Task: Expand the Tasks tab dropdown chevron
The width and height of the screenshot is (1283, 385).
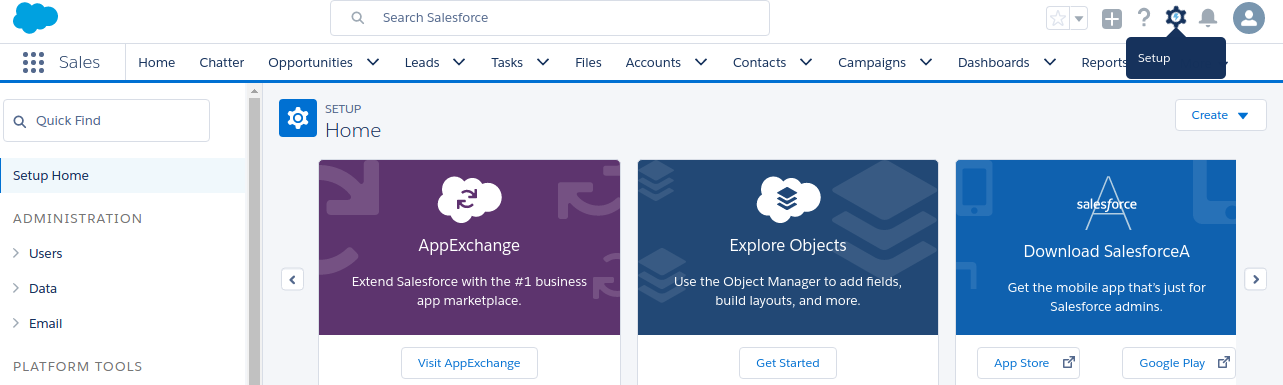Action: [543, 62]
